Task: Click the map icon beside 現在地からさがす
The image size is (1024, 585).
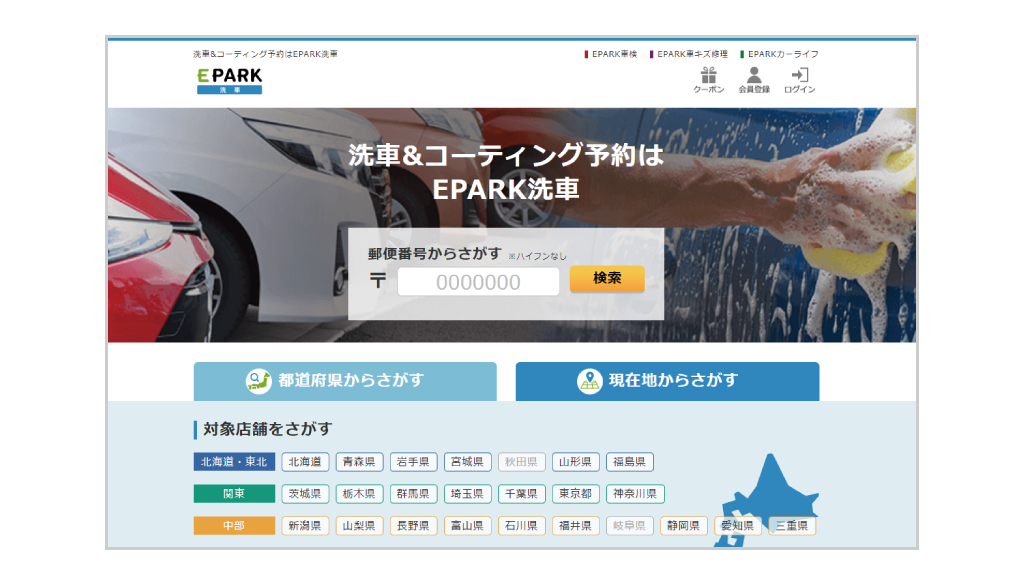Action: [588, 381]
